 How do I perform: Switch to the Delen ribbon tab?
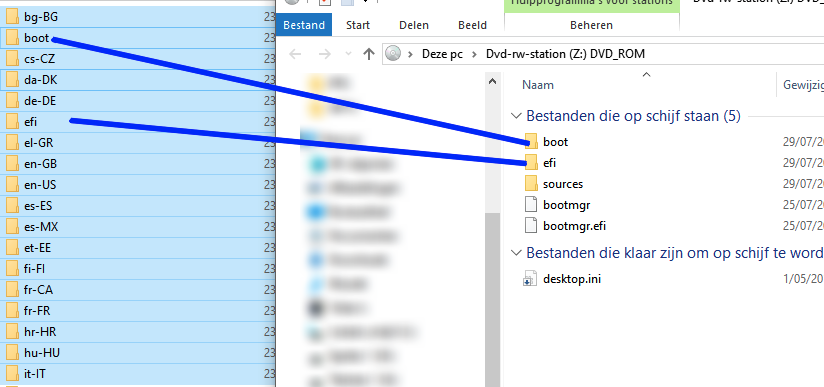tap(414, 25)
